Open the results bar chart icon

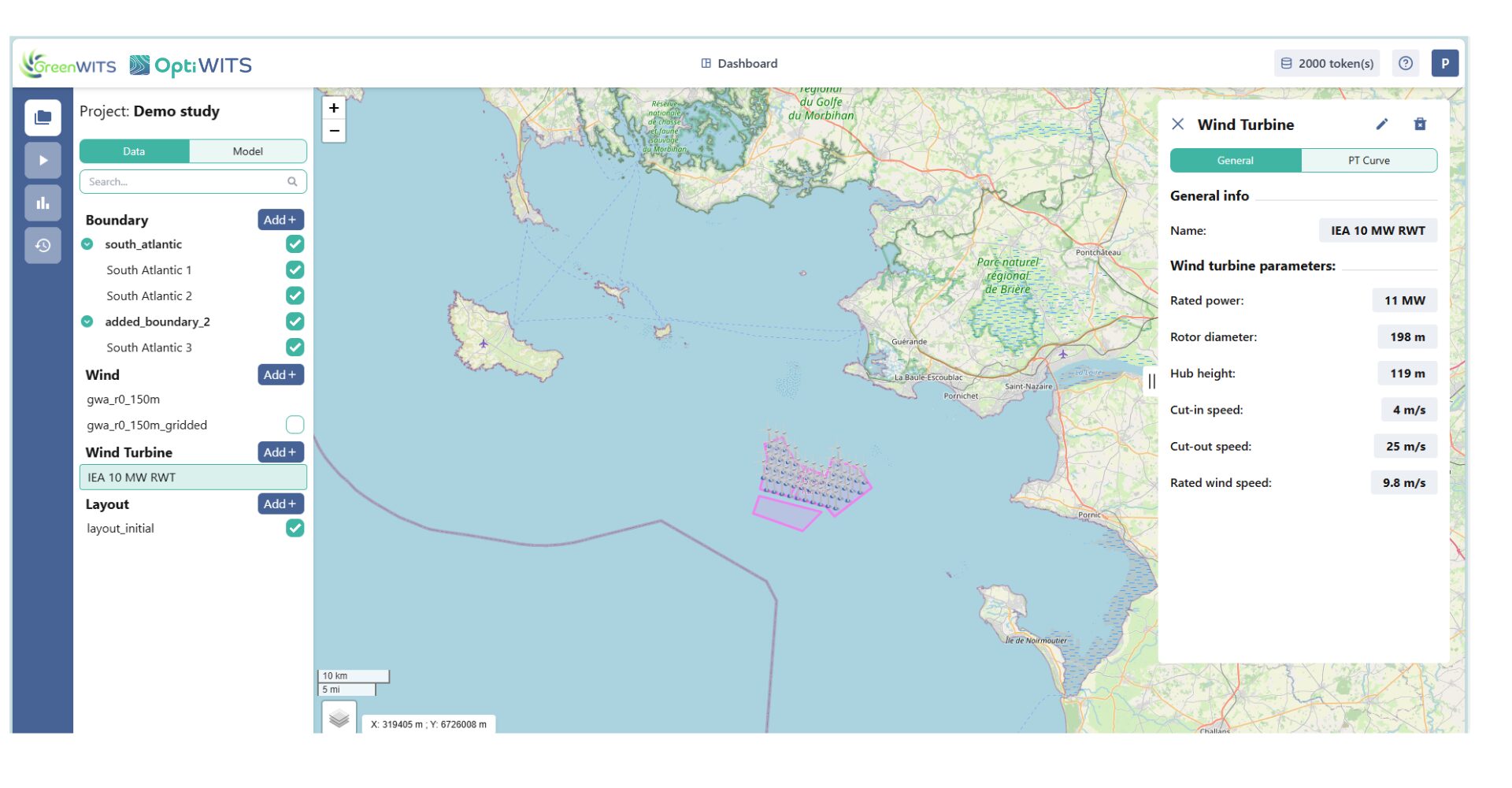pos(43,203)
